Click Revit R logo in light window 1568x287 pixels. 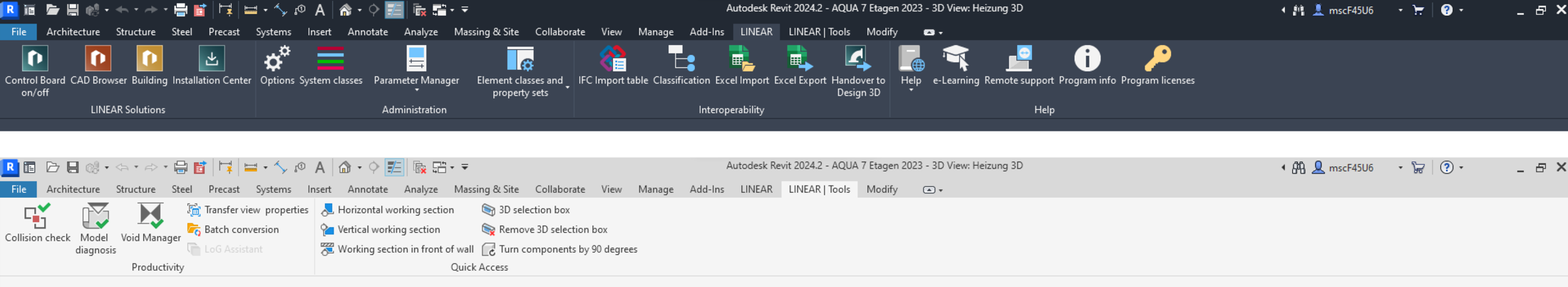pyautogui.click(x=10, y=167)
